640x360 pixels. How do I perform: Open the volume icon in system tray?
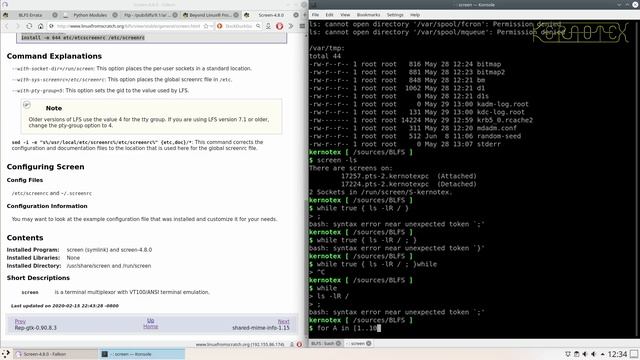tap(585, 354)
